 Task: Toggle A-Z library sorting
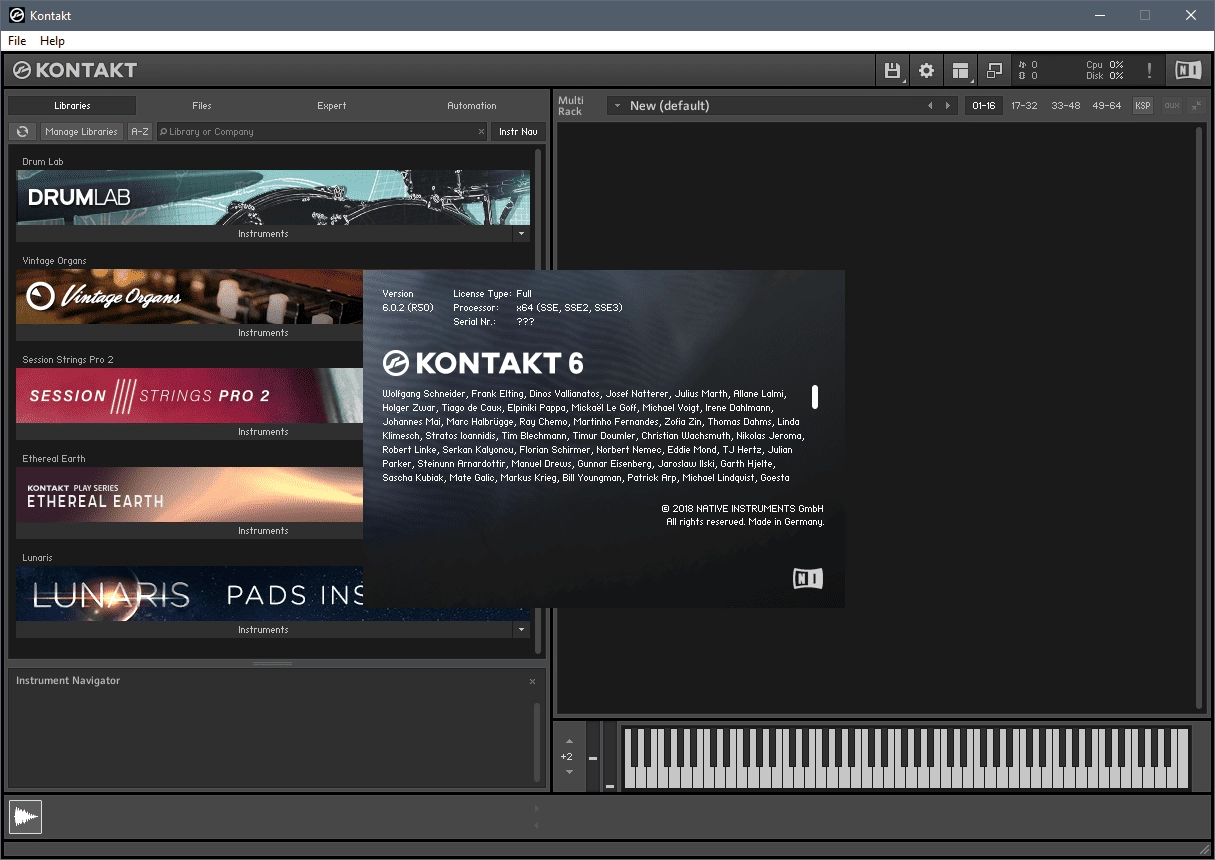[x=140, y=131]
